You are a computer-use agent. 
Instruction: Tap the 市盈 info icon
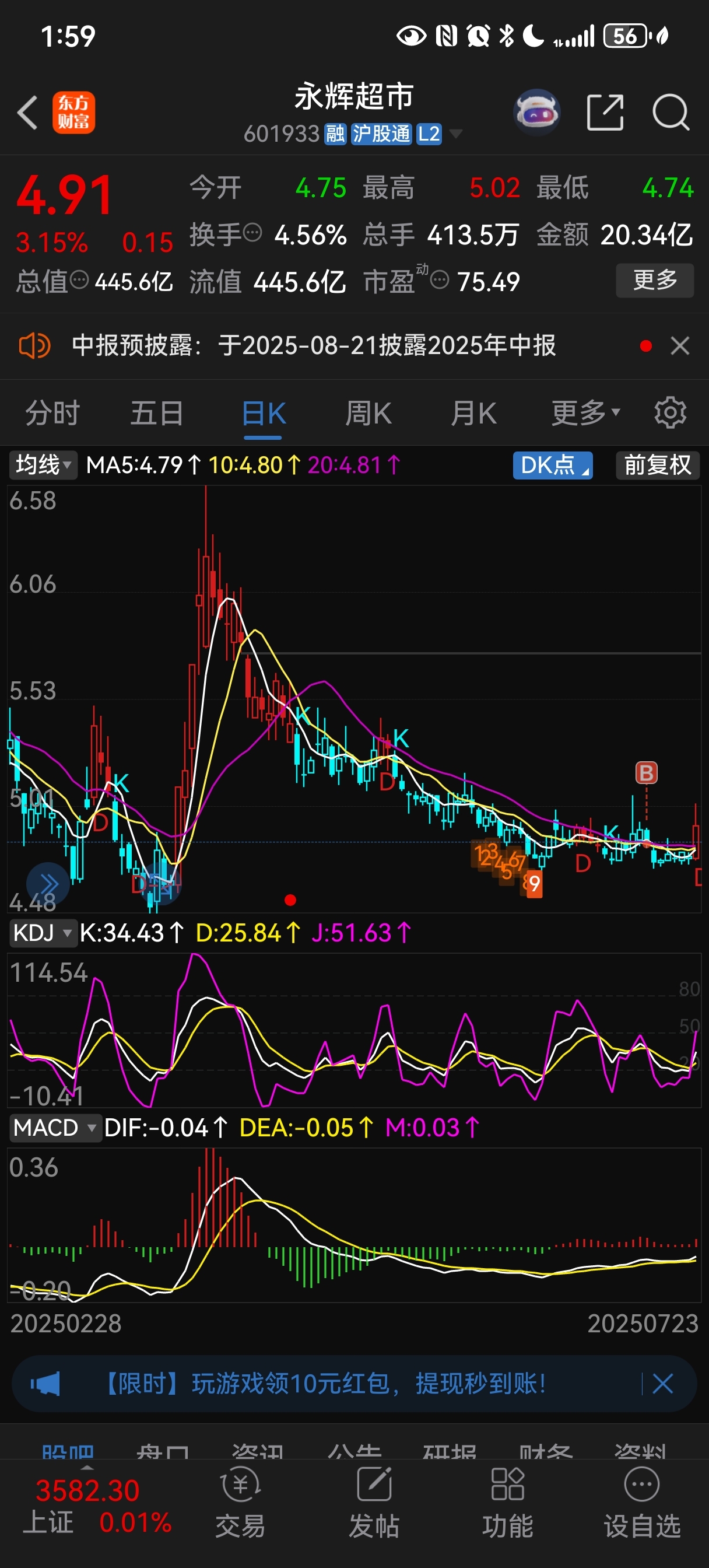pos(440,280)
